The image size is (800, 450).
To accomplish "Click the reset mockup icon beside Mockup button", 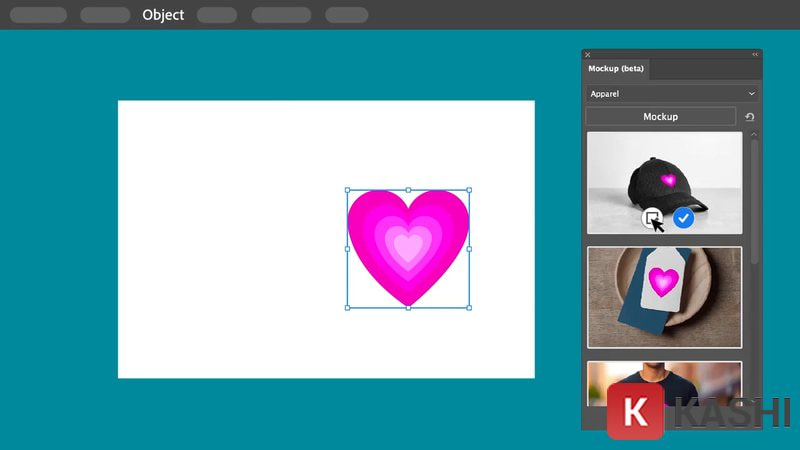I will click(750, 117).
